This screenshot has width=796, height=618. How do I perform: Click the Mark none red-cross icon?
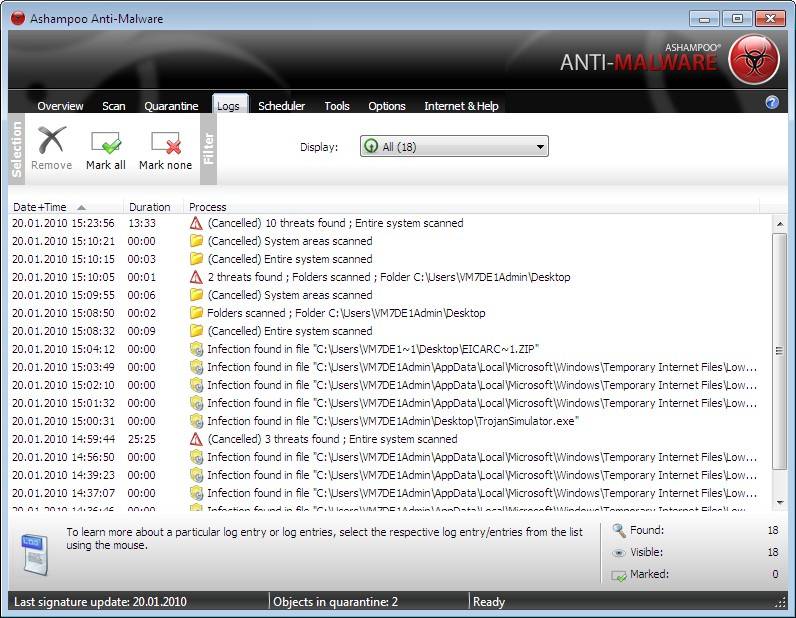(166, 142)
